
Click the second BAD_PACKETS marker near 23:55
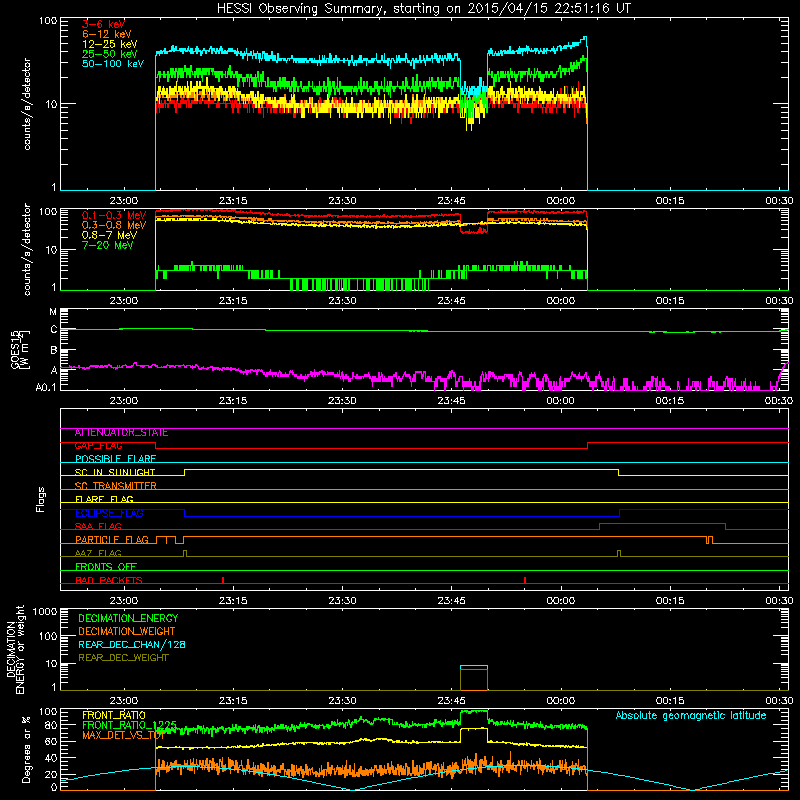click(x=525, y=580)
